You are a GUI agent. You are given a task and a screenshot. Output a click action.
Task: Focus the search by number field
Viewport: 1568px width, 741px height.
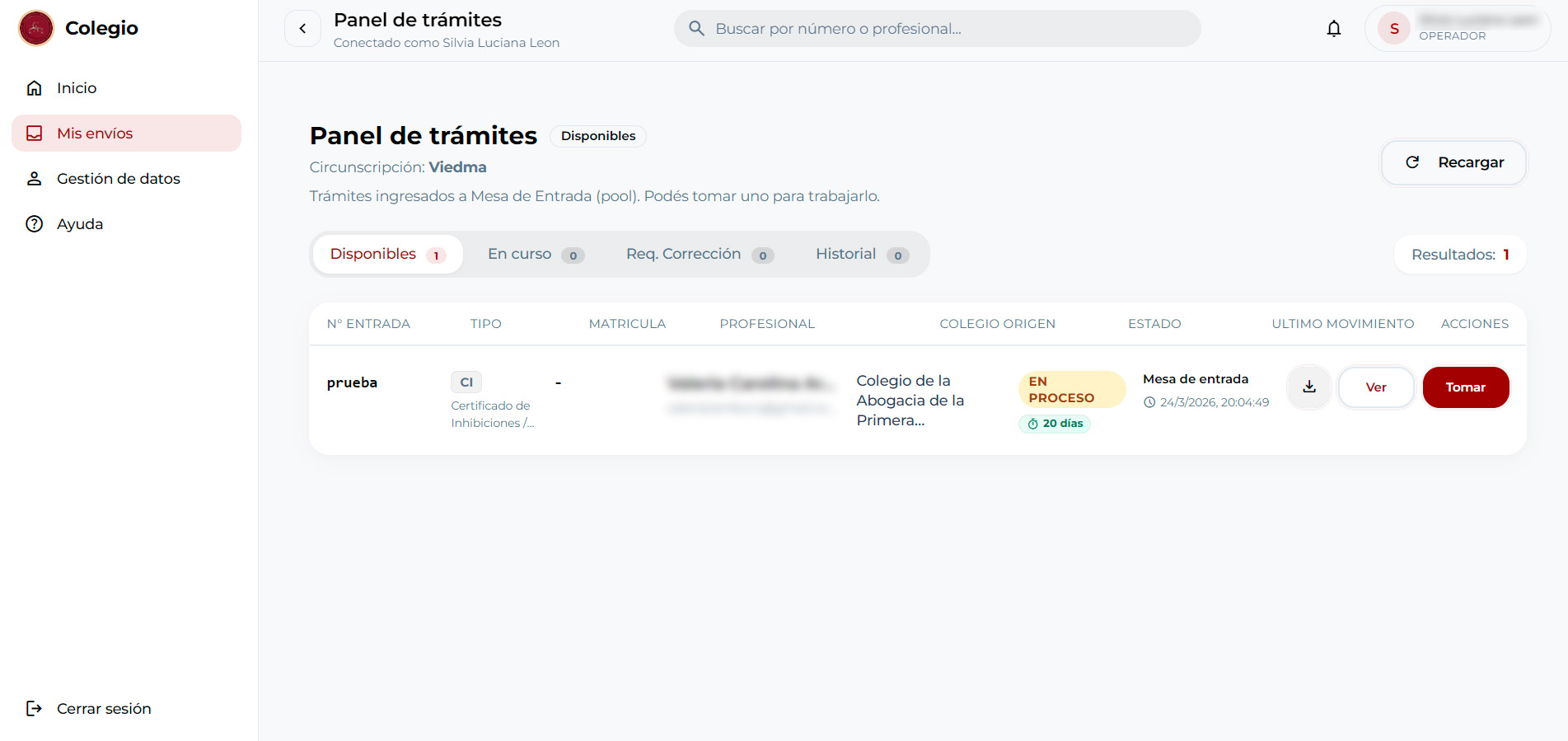[948, 29]
